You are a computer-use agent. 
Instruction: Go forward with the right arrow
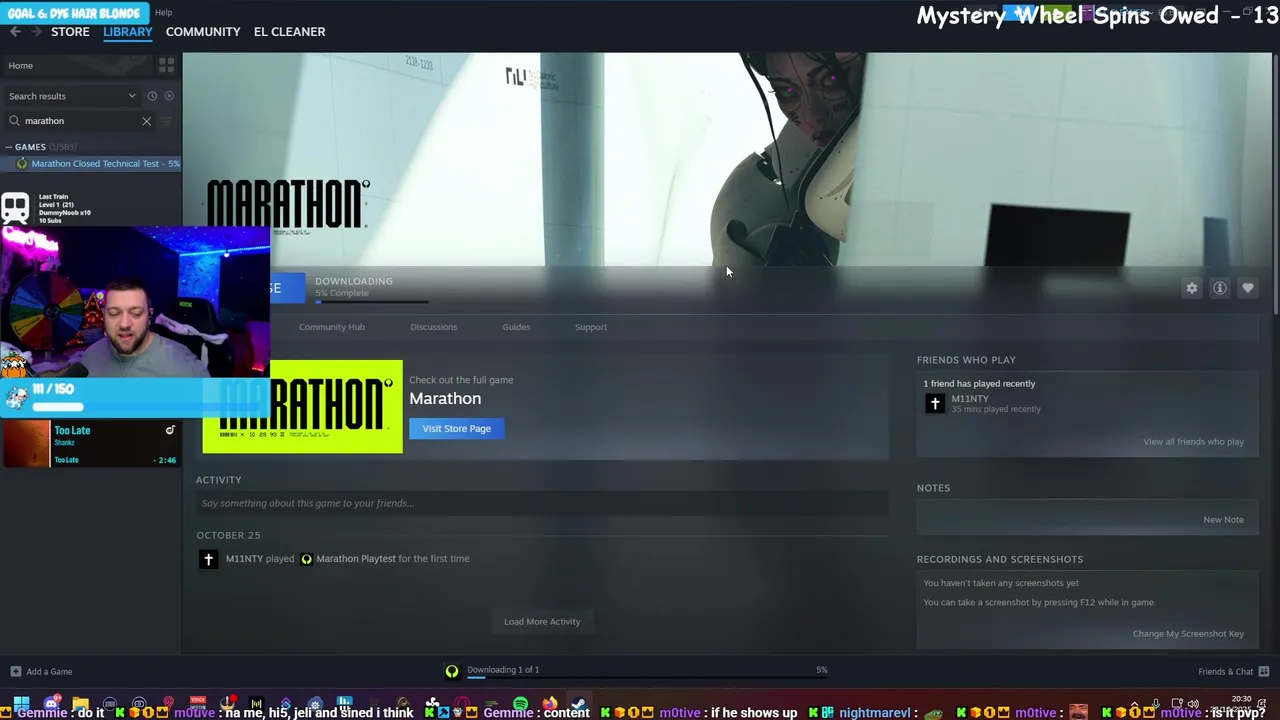coord(37,32)
